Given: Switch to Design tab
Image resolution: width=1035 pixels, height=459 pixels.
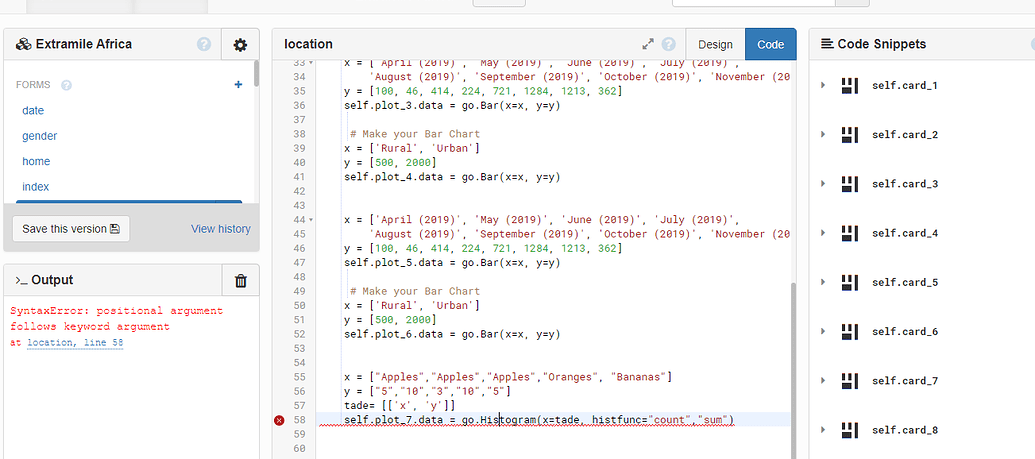Looking at the screenshot, I should tap(715, 45).
